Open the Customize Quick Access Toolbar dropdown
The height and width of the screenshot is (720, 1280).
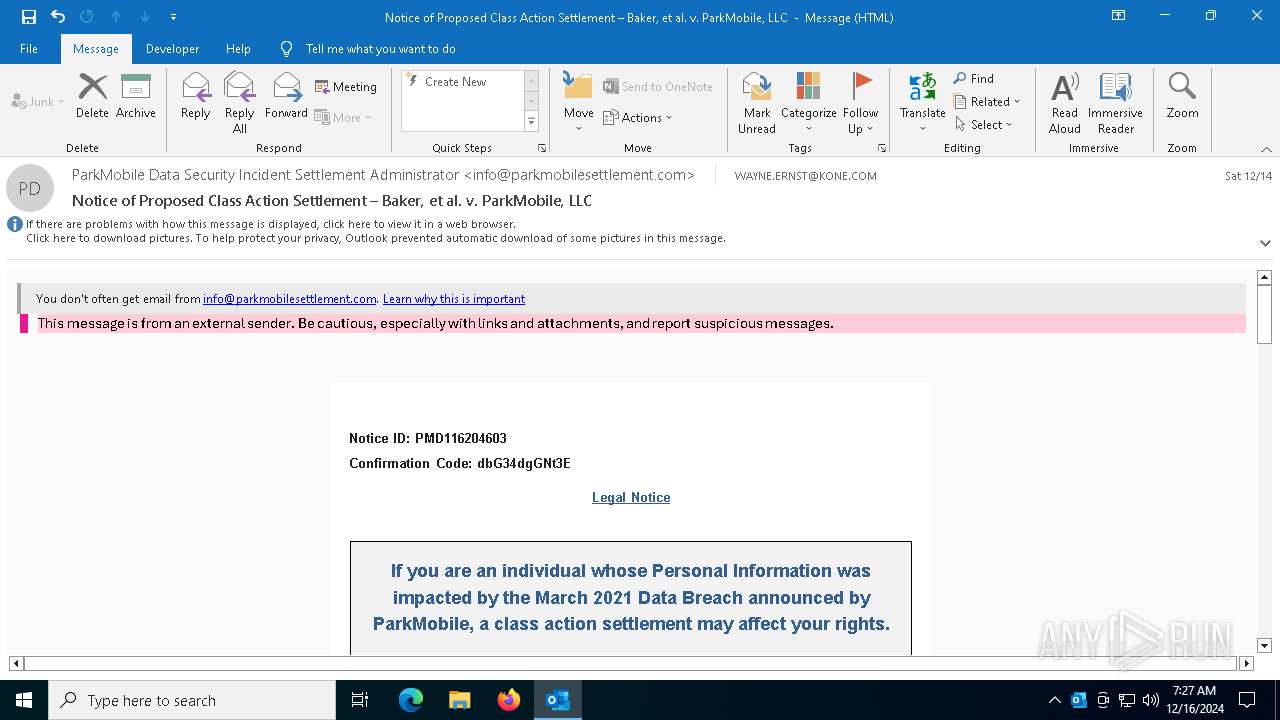(174, 17)
